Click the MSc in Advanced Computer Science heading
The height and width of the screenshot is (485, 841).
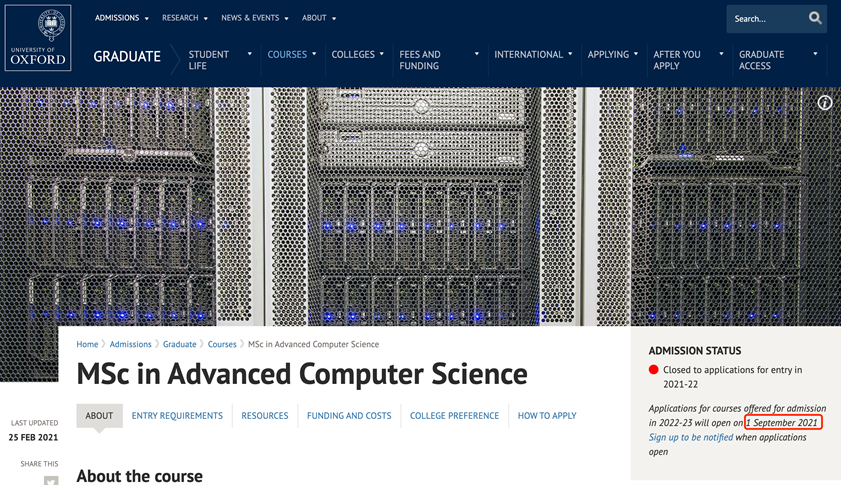302,374
